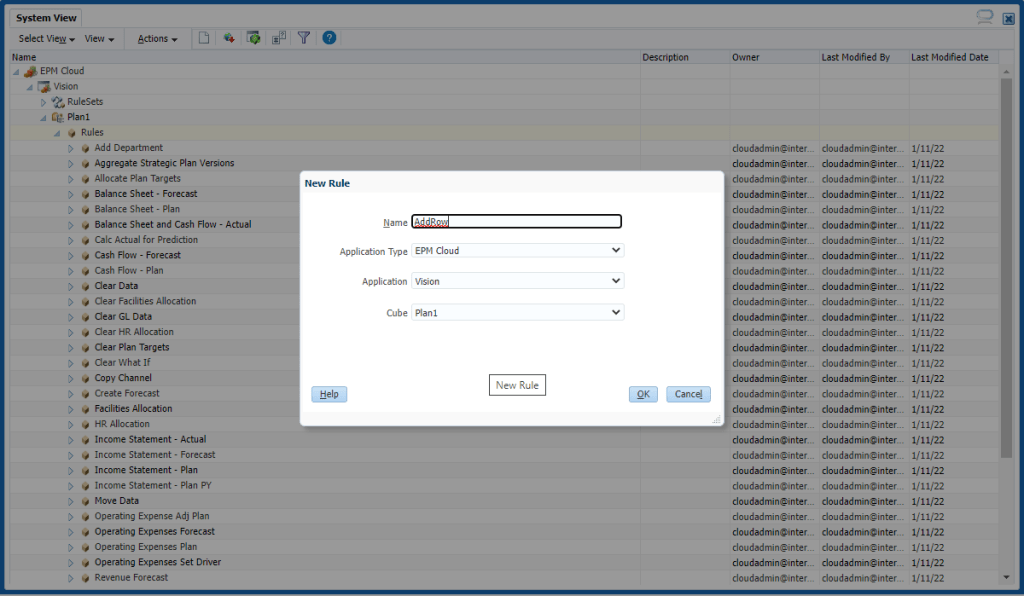
Task: Click the toolbar icon left of the funnel
Action: [279, 38]
